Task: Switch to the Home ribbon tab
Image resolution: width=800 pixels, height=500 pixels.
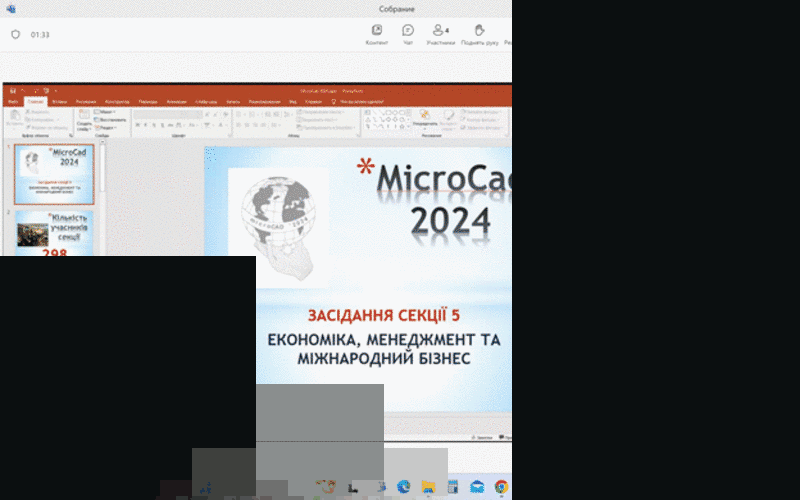Action: 35,101
